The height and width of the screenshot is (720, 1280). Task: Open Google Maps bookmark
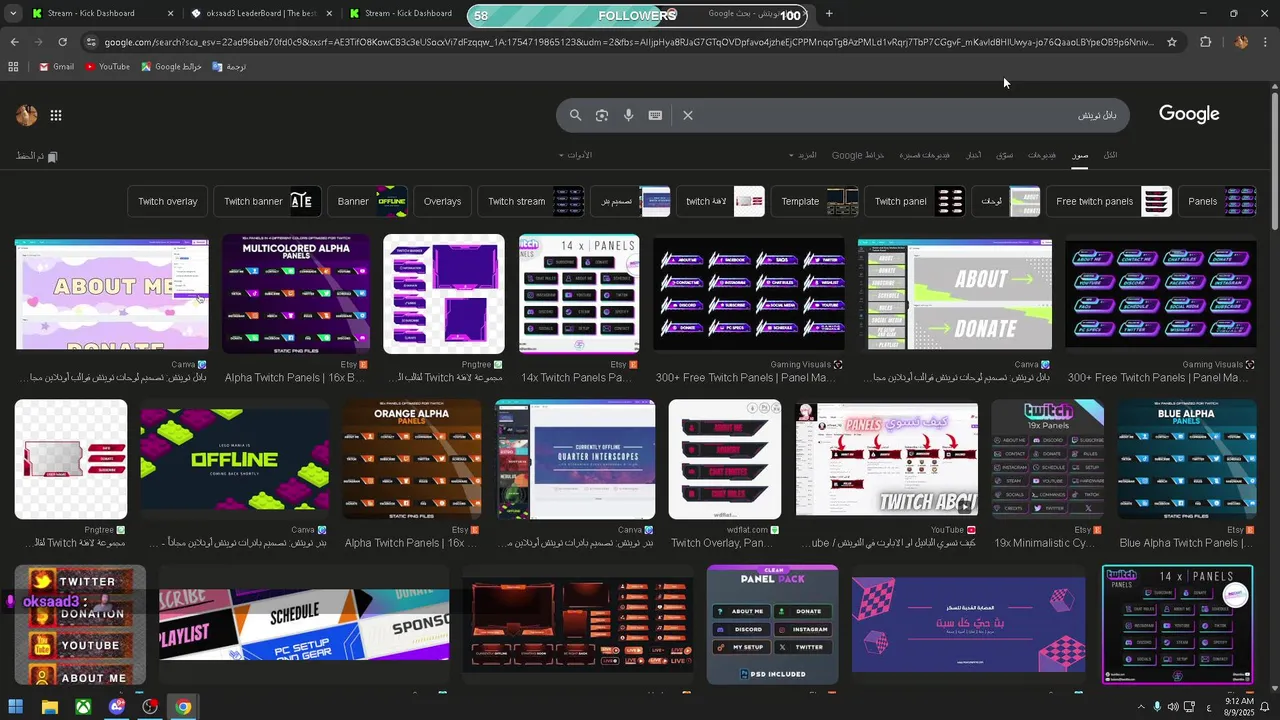(172, 67)
